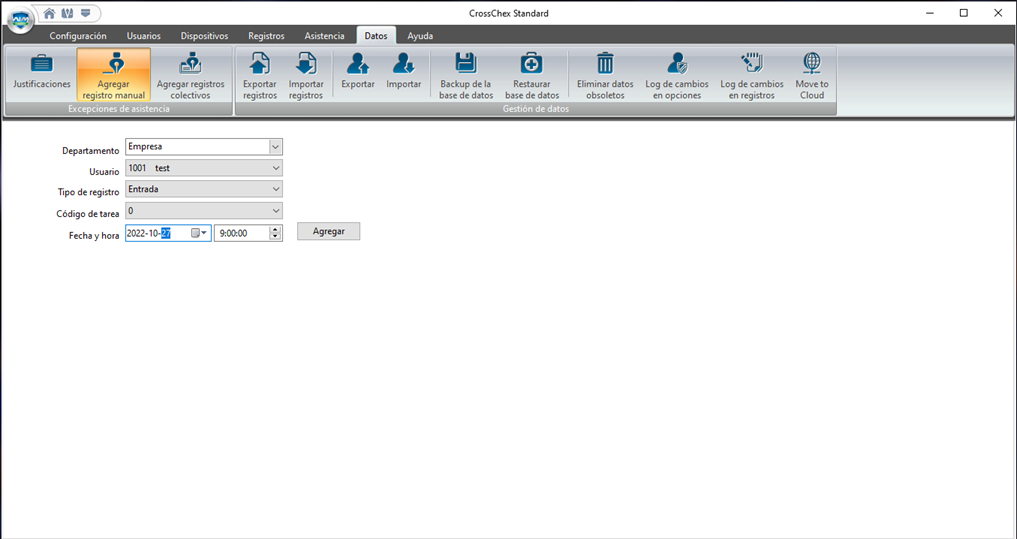This screenshot has width=1017, height=539.
Task: Open Log de cambios en registros
Action: [x=752, y=75]
